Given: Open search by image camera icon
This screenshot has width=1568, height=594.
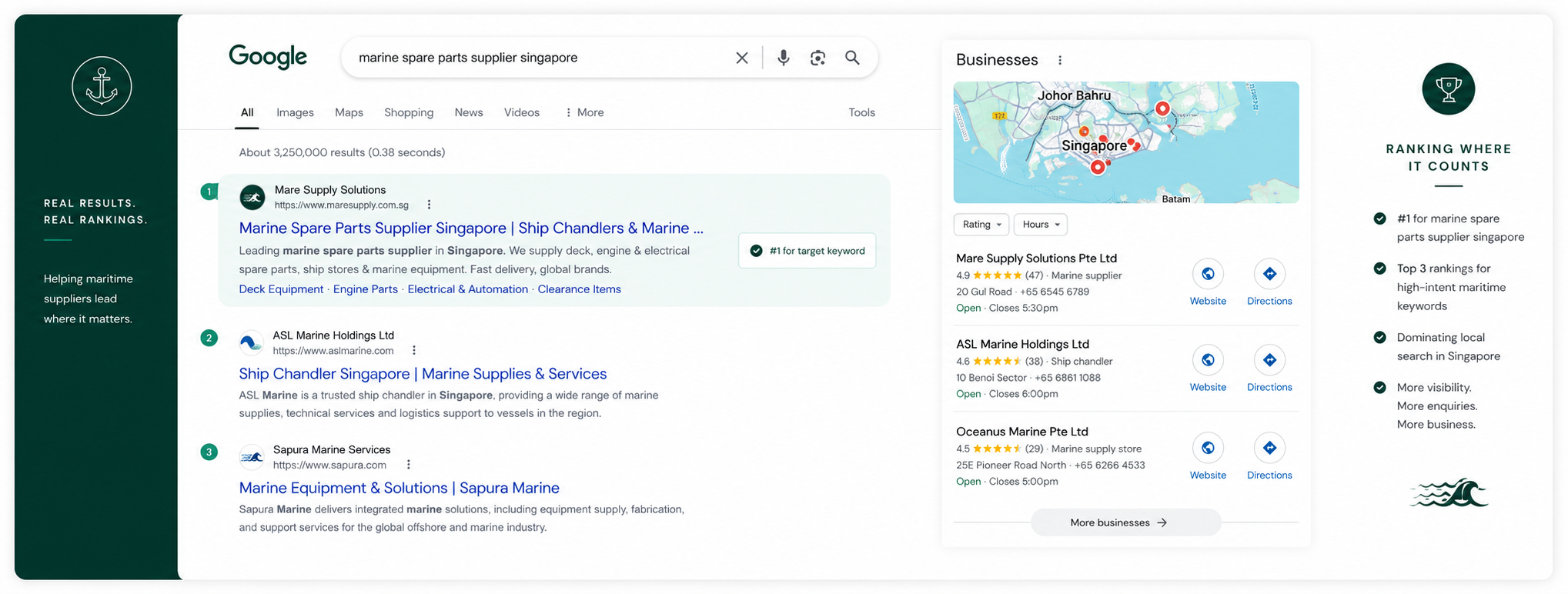Looking at the screenshot, I should [817, 58].
